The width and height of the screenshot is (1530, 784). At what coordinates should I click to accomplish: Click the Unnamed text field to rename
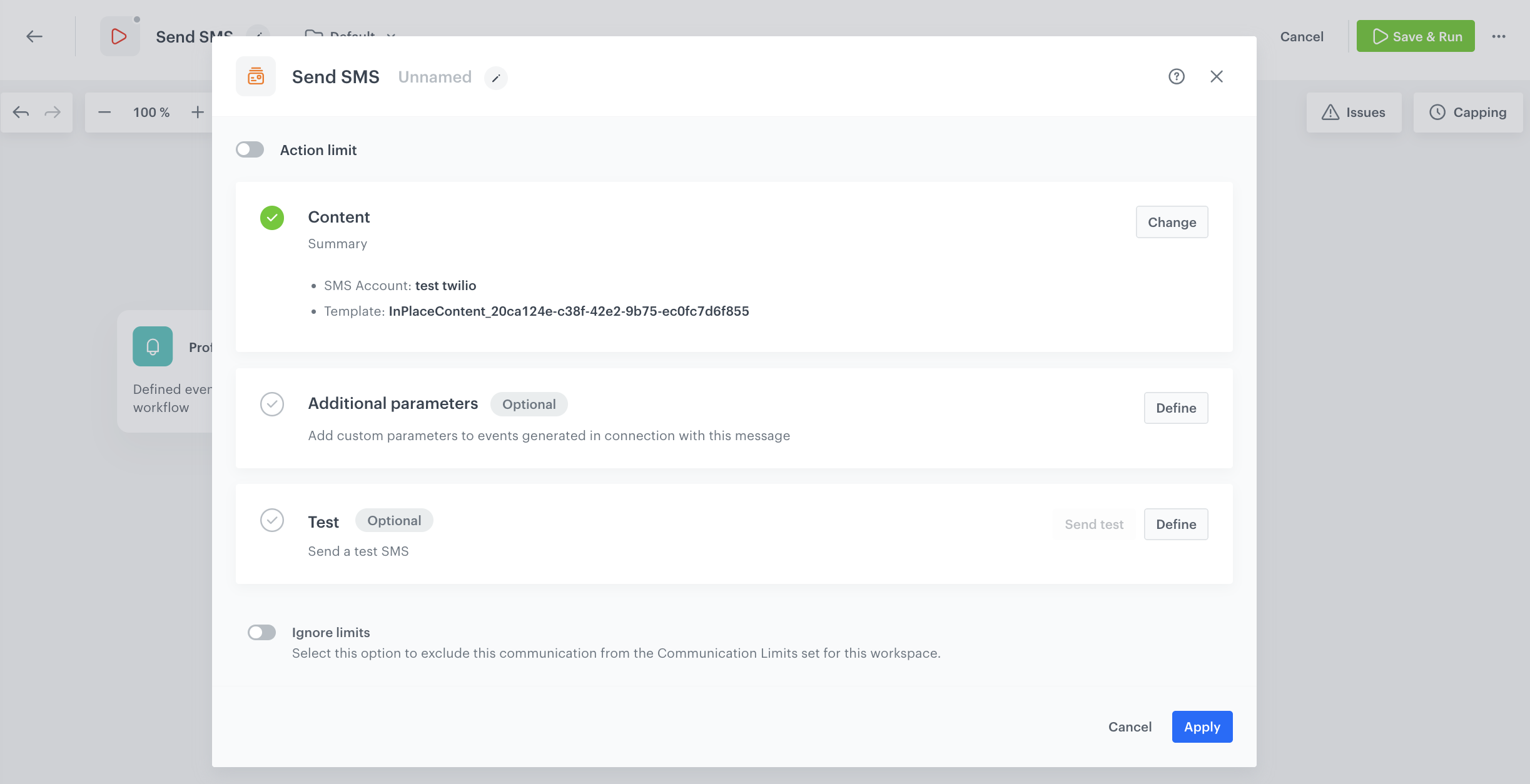tap(435, 76)
